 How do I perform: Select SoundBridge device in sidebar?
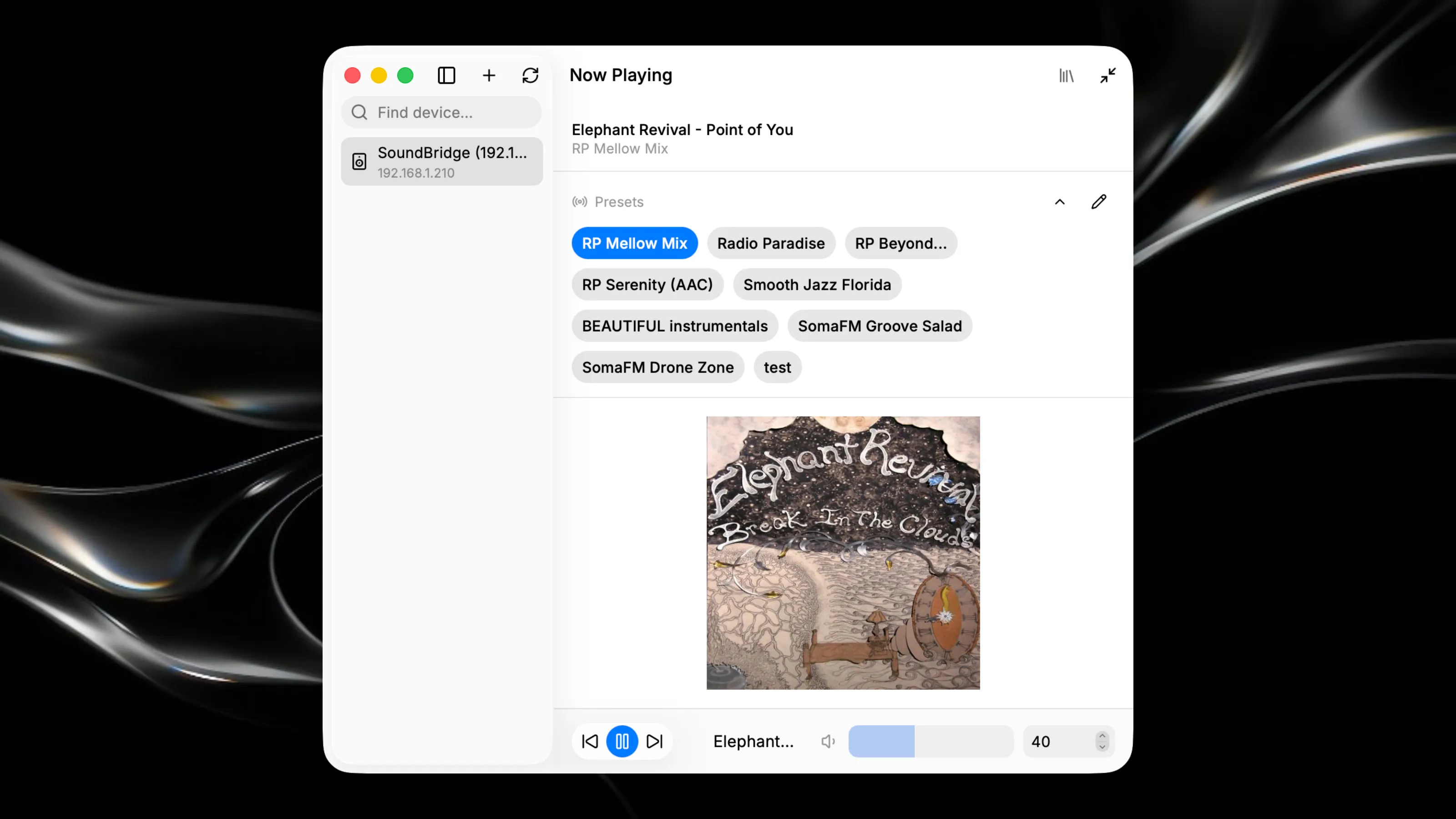441,162
